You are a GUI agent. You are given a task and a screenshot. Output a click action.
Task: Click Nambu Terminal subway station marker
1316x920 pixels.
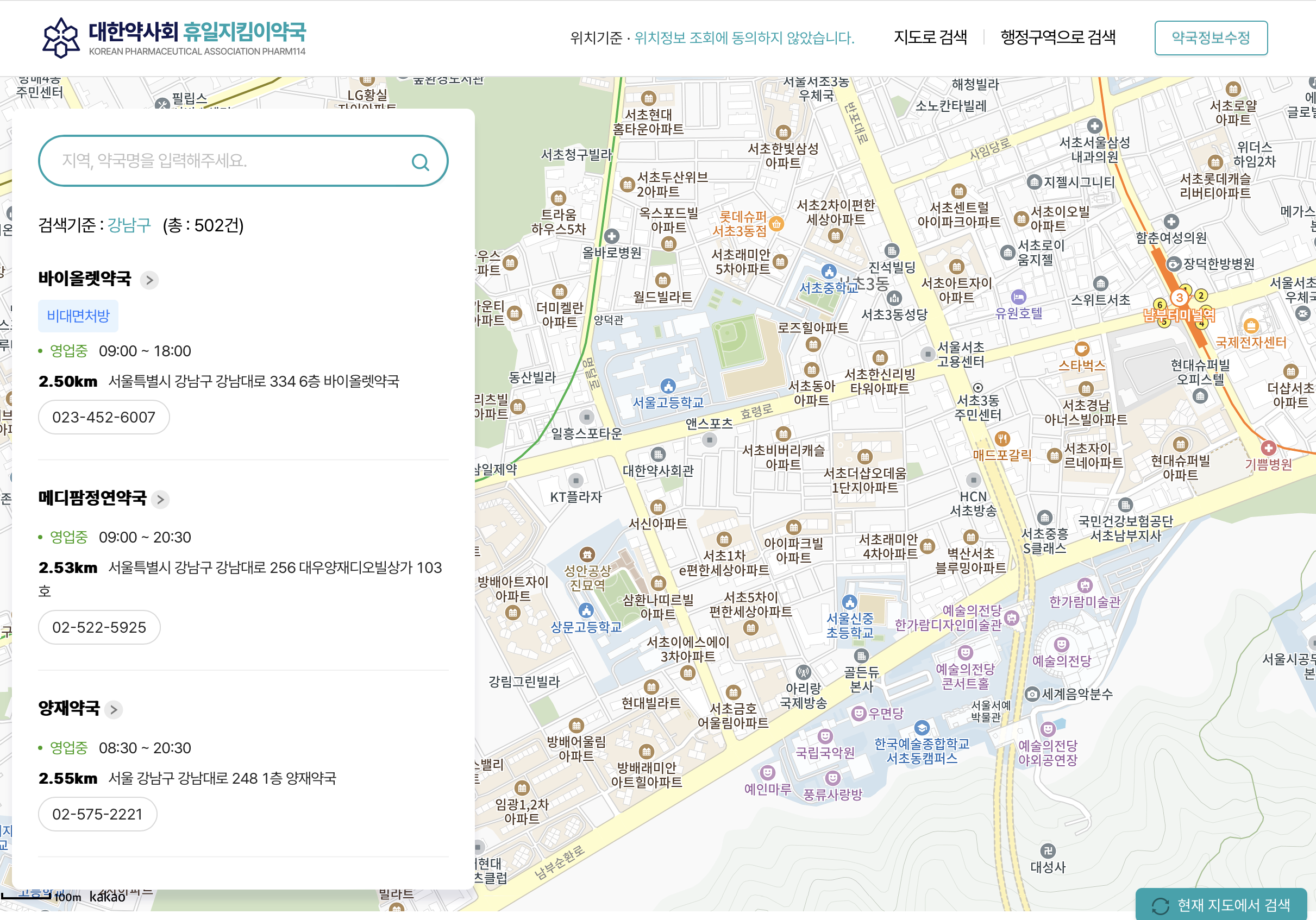pos(1179,297)
